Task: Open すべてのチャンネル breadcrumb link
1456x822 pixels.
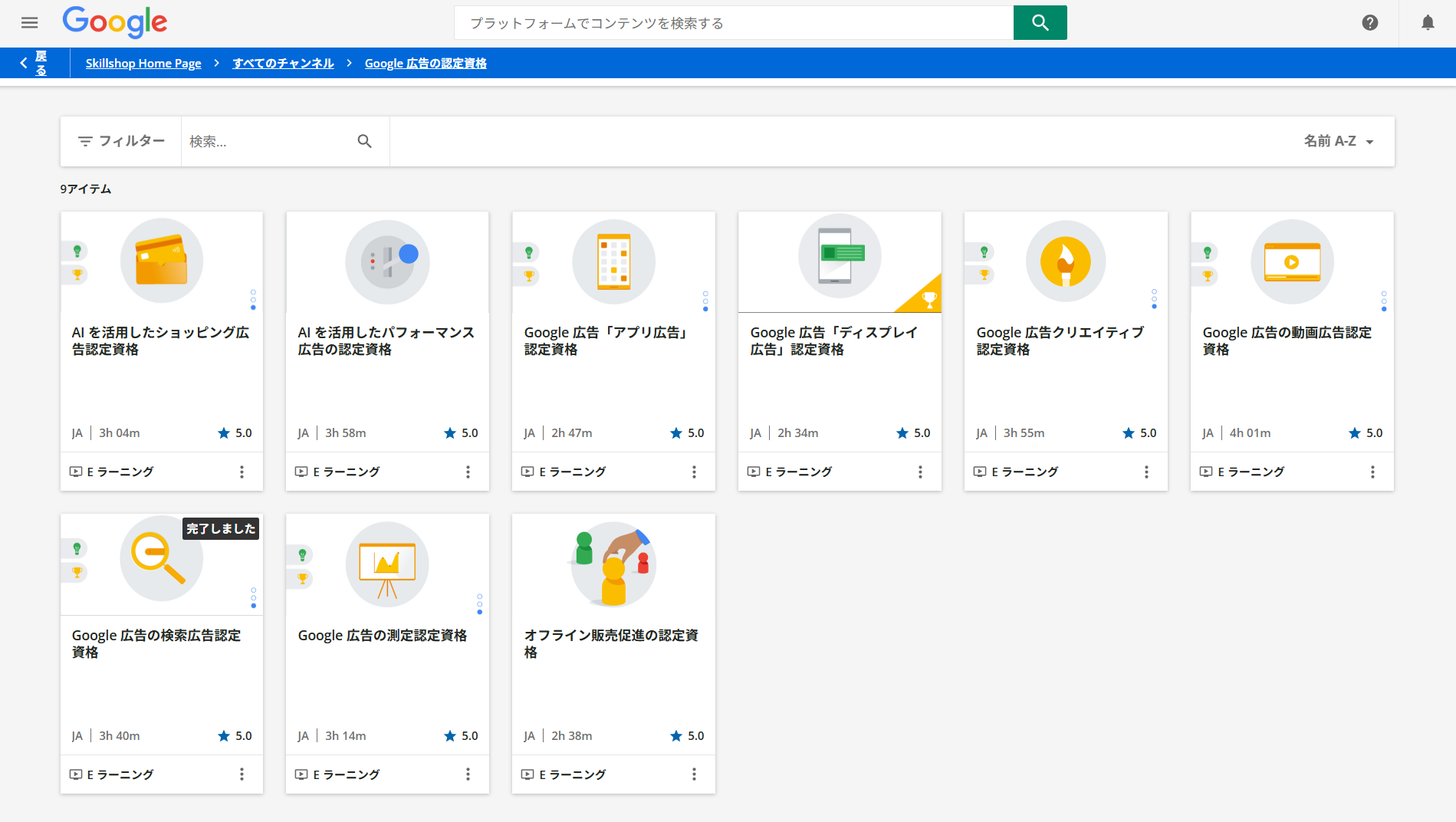Action: coord(283,63)
